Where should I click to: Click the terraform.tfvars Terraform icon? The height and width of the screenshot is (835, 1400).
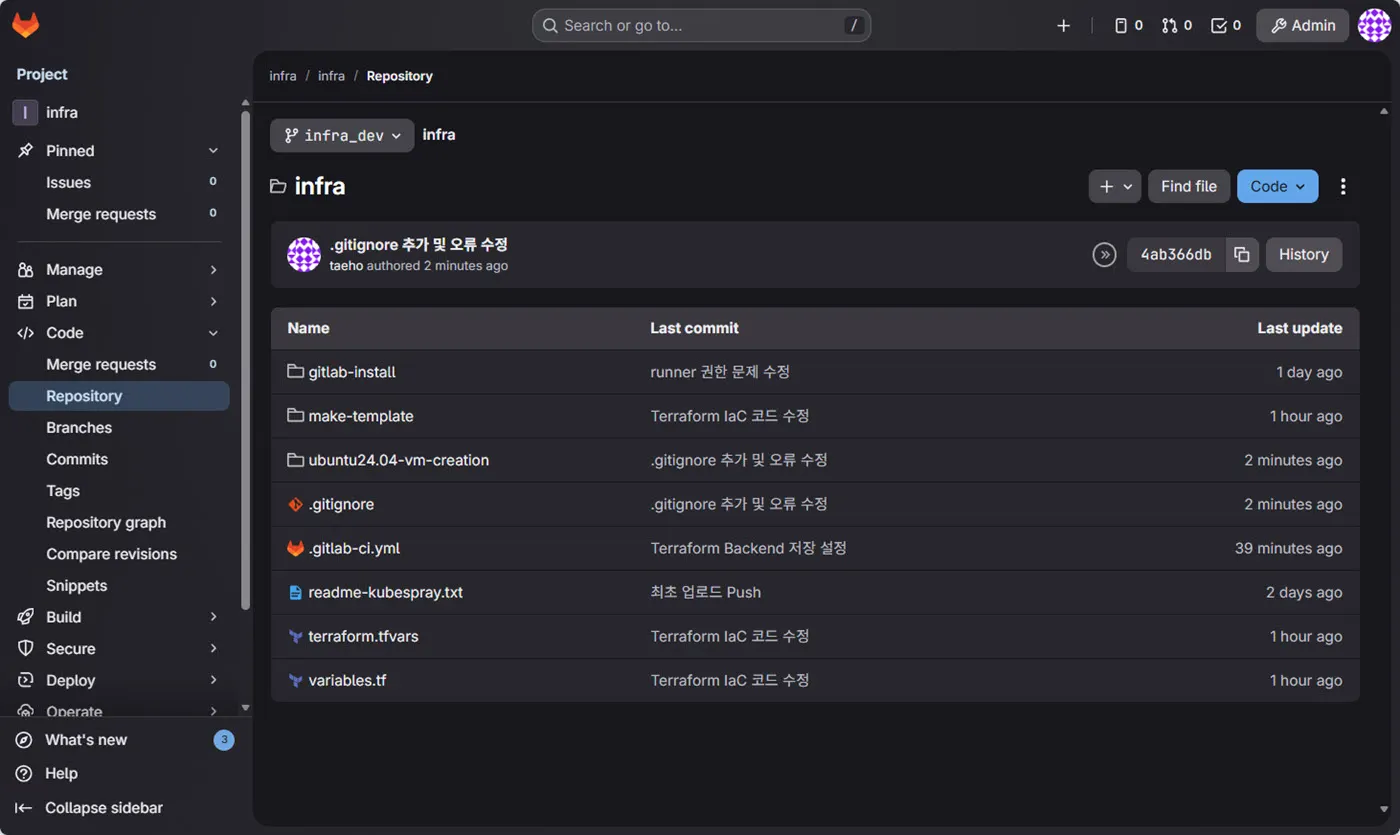pyautogui.click(x=295, y=636)
